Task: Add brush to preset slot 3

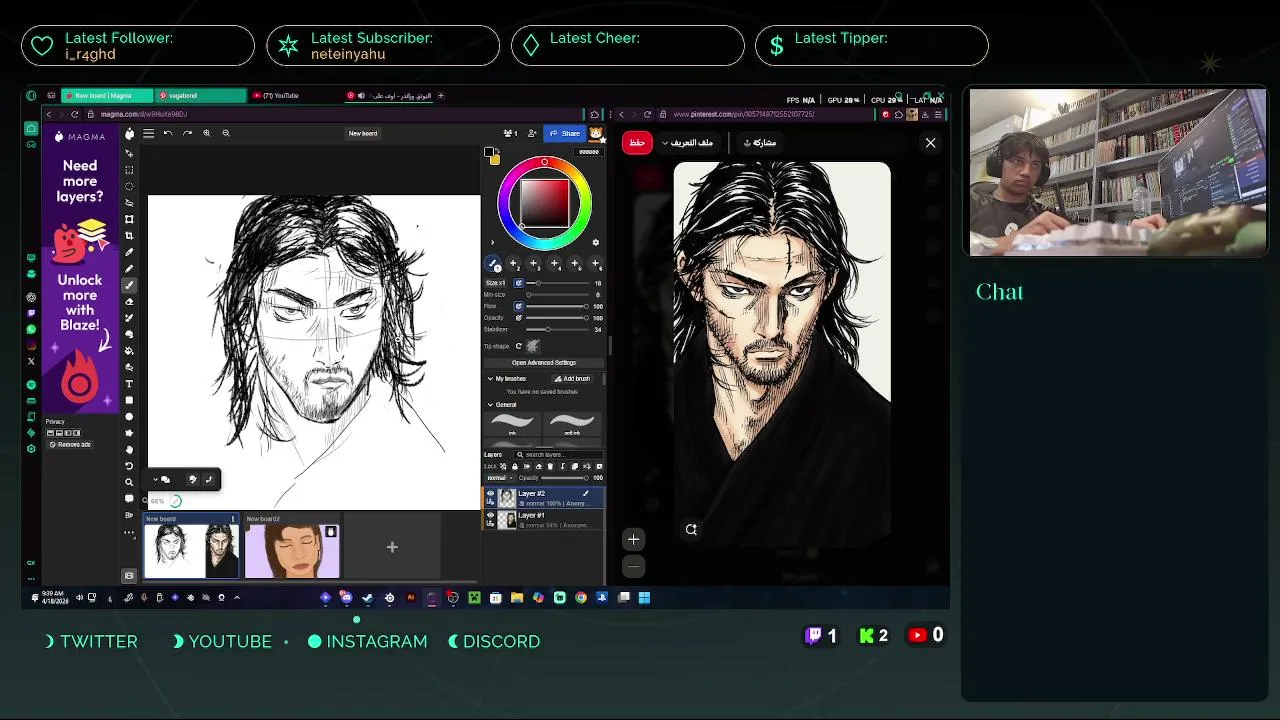Action: (x=533, y=264)
